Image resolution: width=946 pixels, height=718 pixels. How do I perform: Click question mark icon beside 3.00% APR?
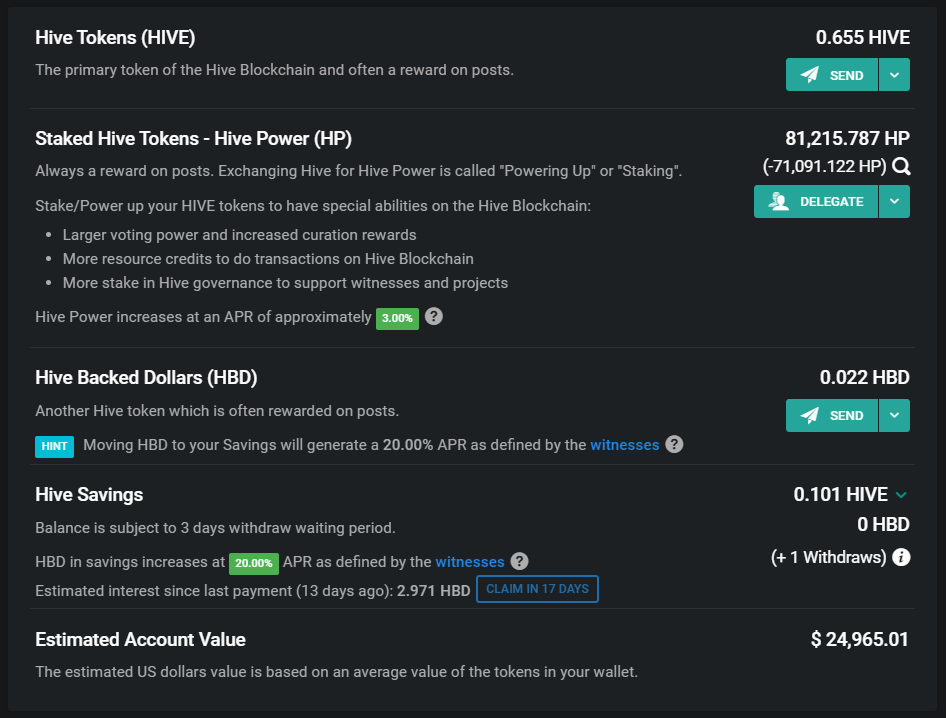point(434,316)
